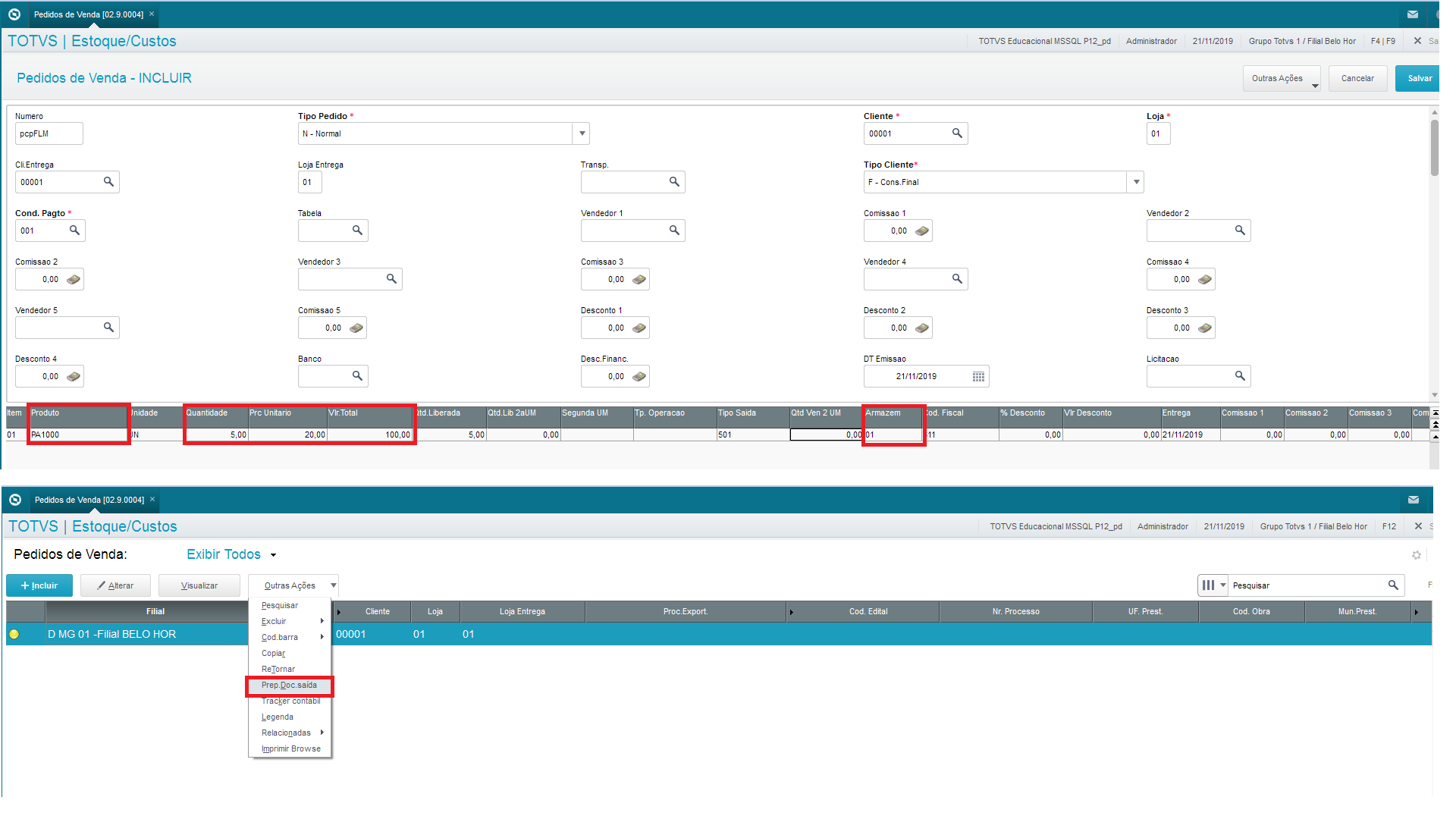Click Desconto 4 calculator icon

(x=74, y=377)
